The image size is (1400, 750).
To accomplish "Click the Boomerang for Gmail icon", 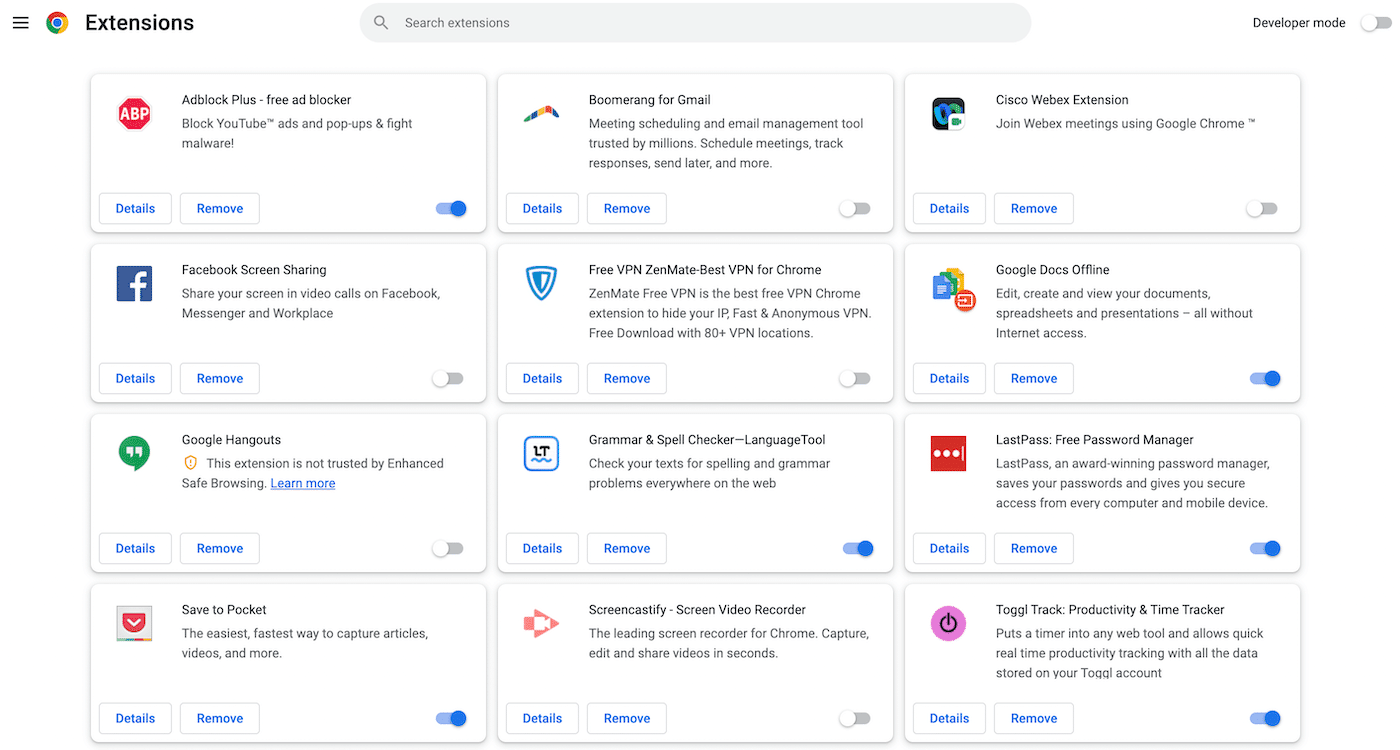I will (x=541, y=113).
